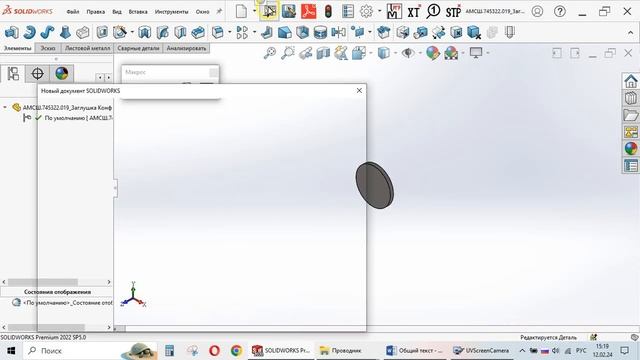
Task: Switch to the Эскиз tab
Action: pos(48,48)
